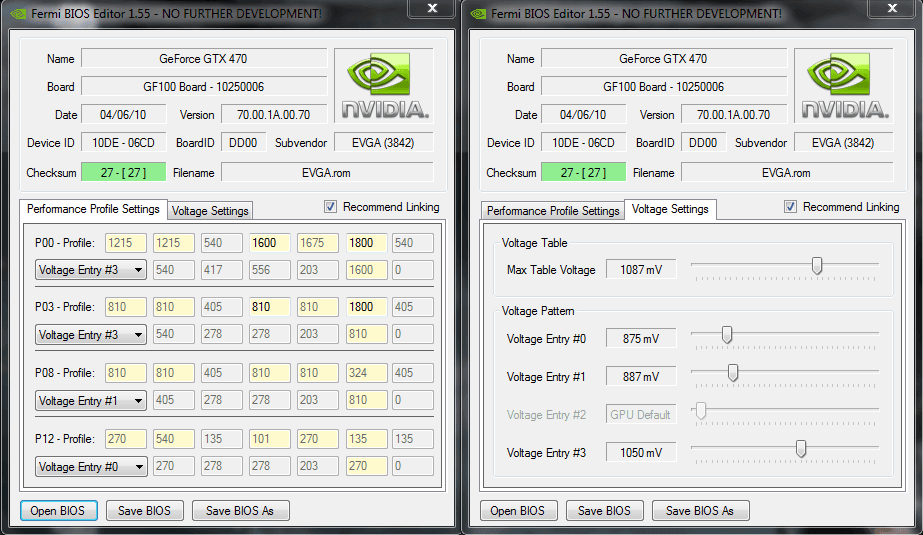The width and height of the screenshot is (923, 535).
Task: Click the P08 - Profile label
Action: pos(65,373)
